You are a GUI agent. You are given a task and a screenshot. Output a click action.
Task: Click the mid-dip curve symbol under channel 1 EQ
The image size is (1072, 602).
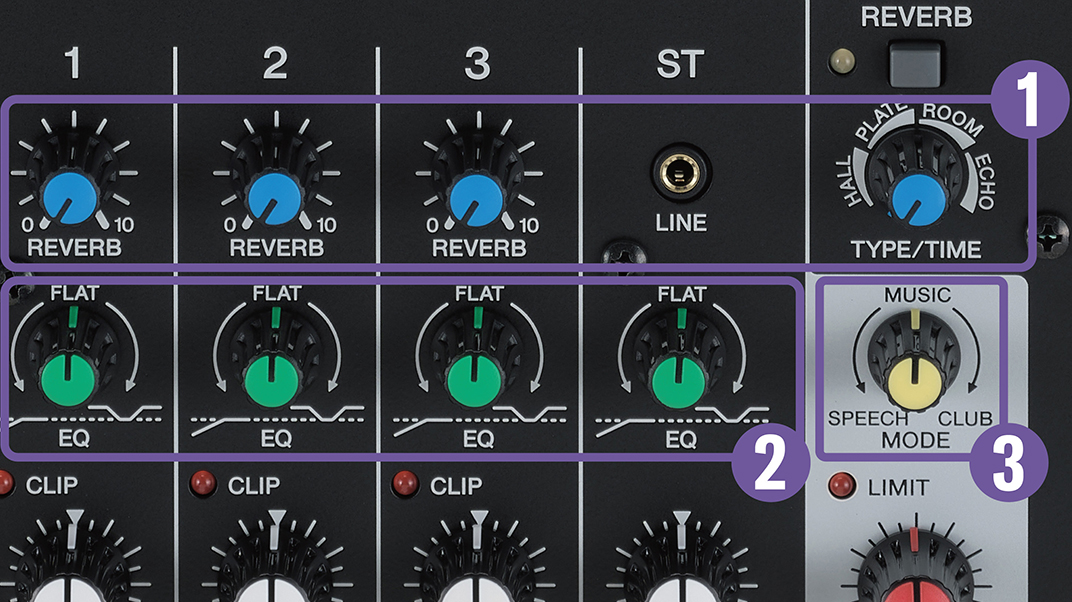126,412
